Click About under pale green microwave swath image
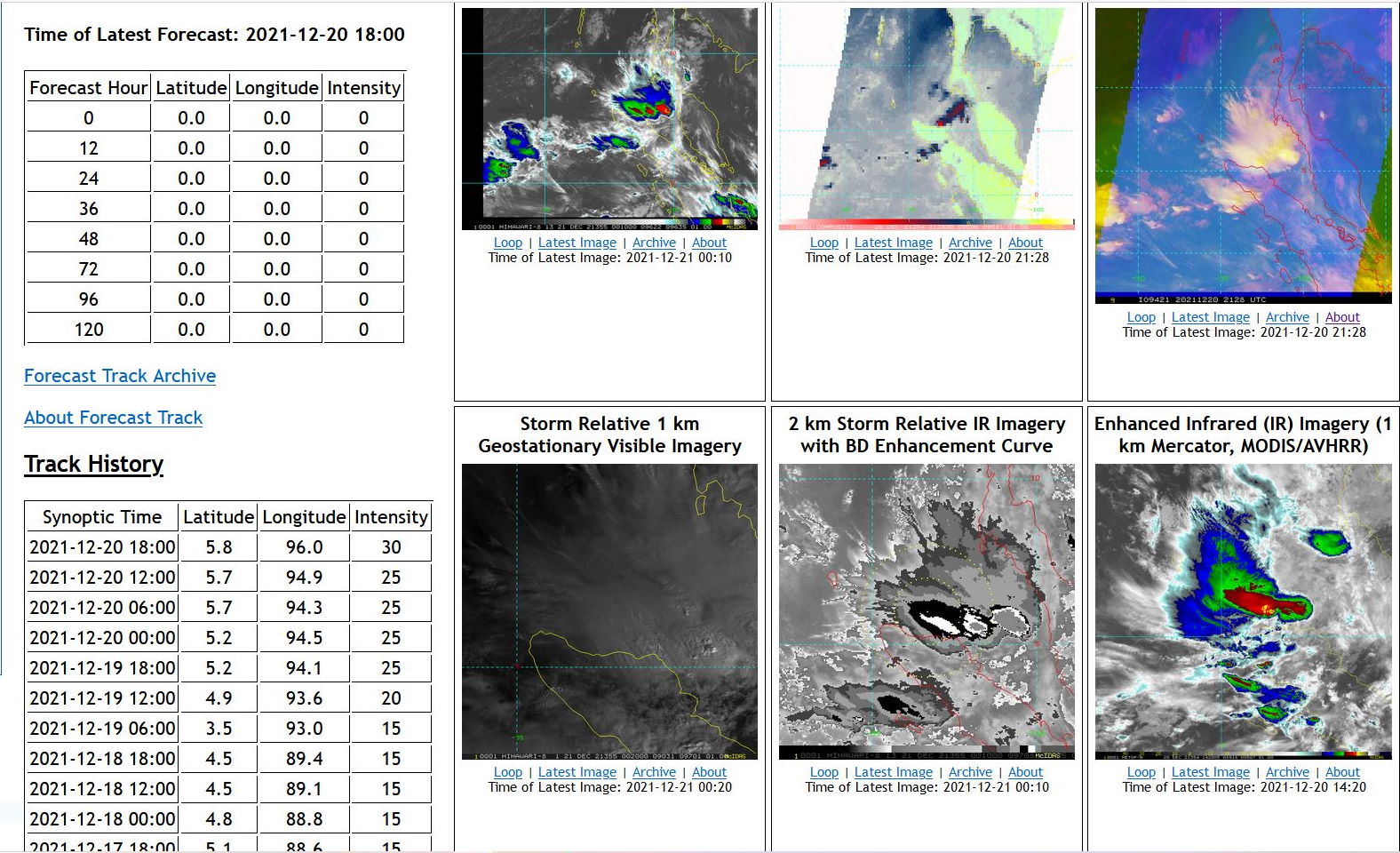The height and width of the screenshot is (853, 1400). [1025, 243]
